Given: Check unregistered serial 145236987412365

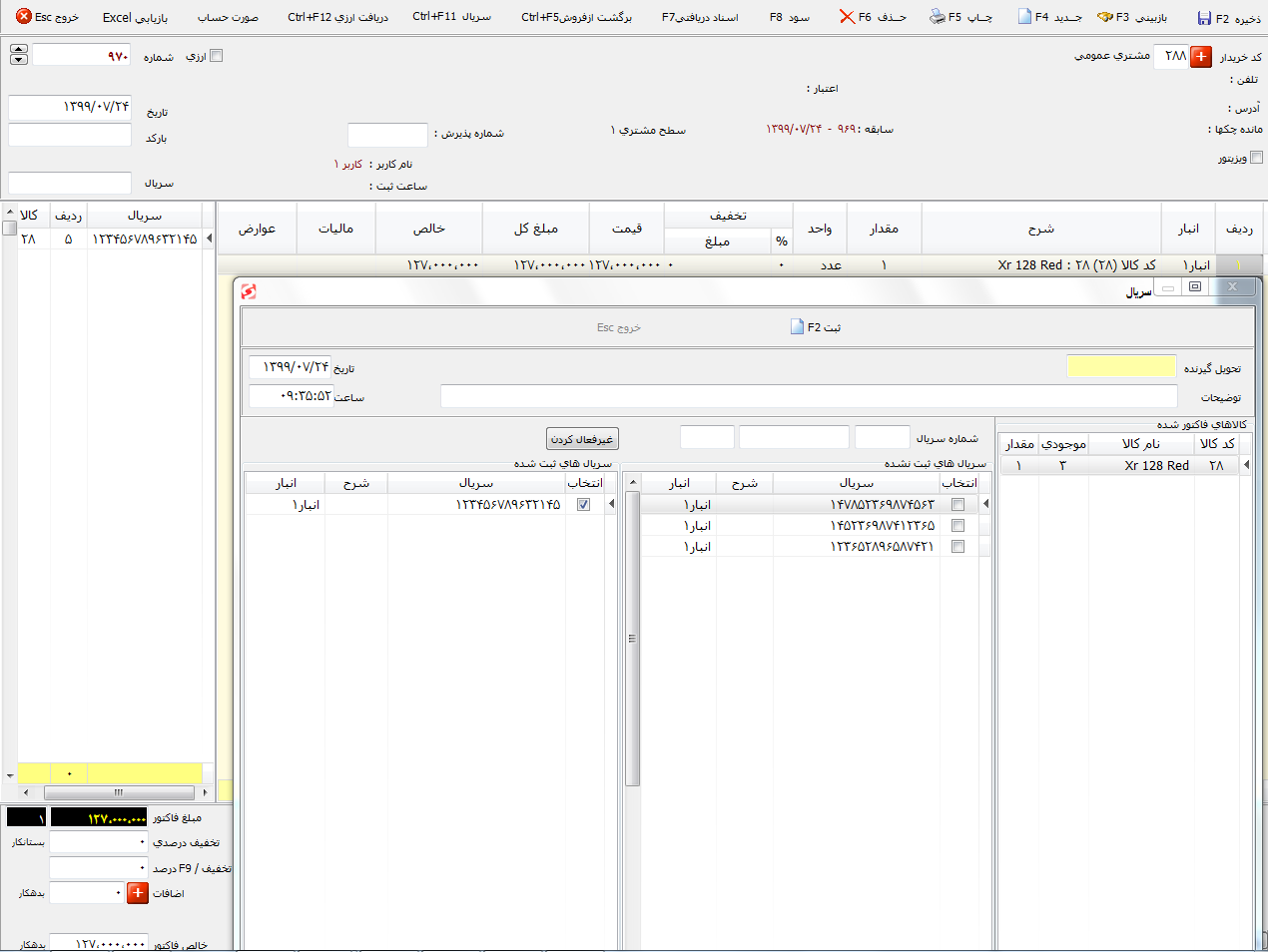Looking at the screenshot, I should (957, 526).
